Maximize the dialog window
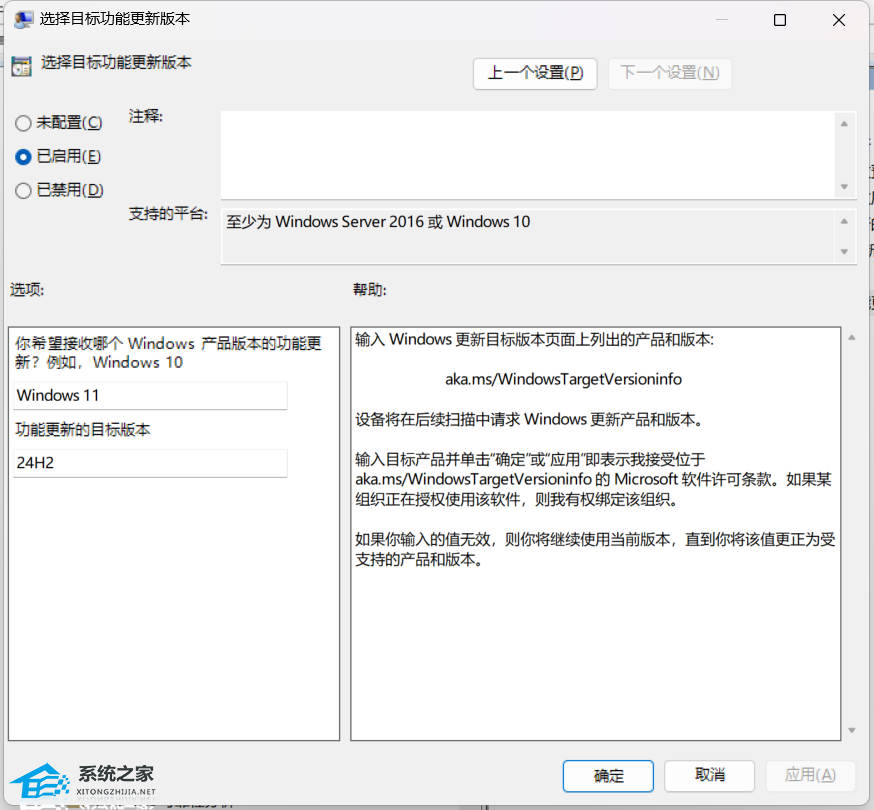Viewport: 874px width, 810px height. click(x=780, y=20)
